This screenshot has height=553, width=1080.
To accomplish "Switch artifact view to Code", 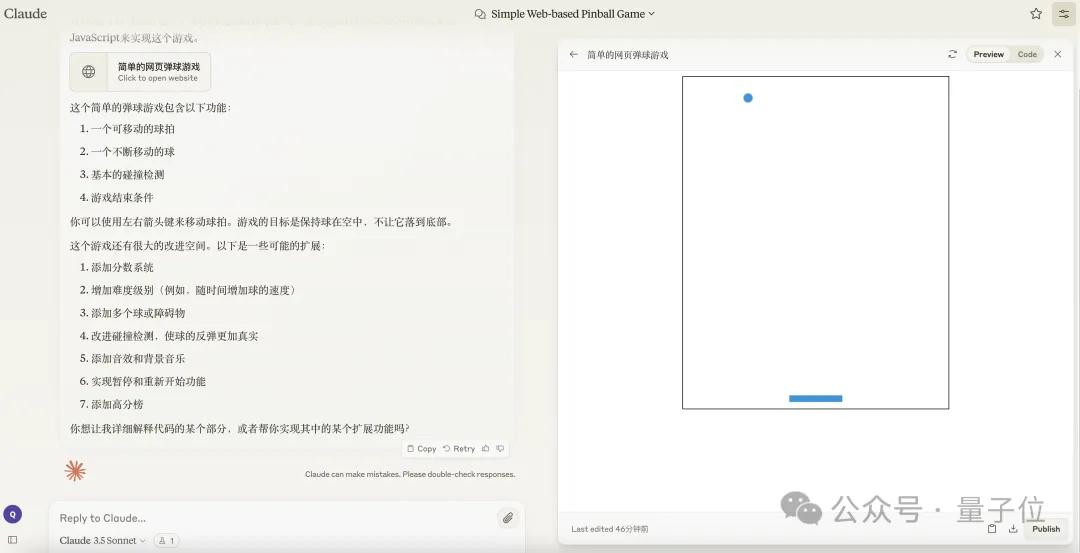I will click(1027, 54).
